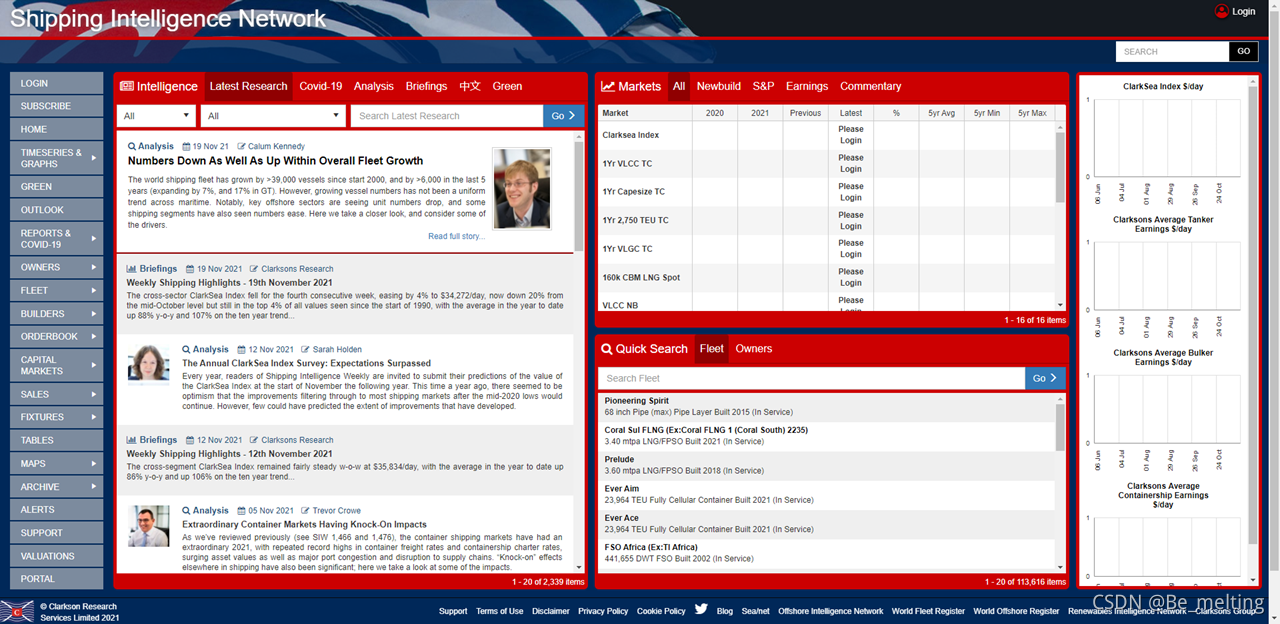Switch Markets to Newbuild tab
This screenshot has height=624, width=1280.
click(719, 86)
